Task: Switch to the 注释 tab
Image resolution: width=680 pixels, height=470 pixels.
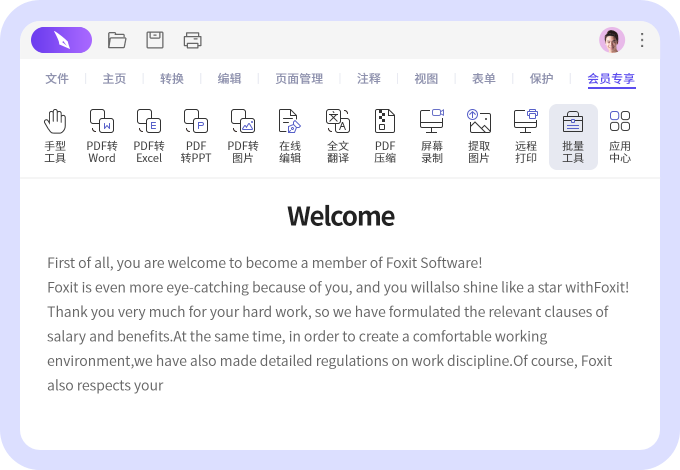Action: tap(369, 78)
